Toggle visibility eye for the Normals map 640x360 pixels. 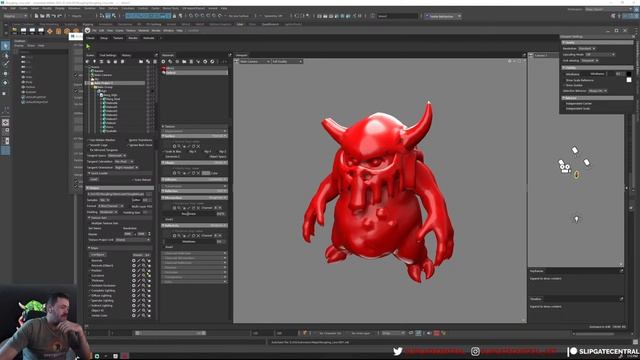coord(133,260)
